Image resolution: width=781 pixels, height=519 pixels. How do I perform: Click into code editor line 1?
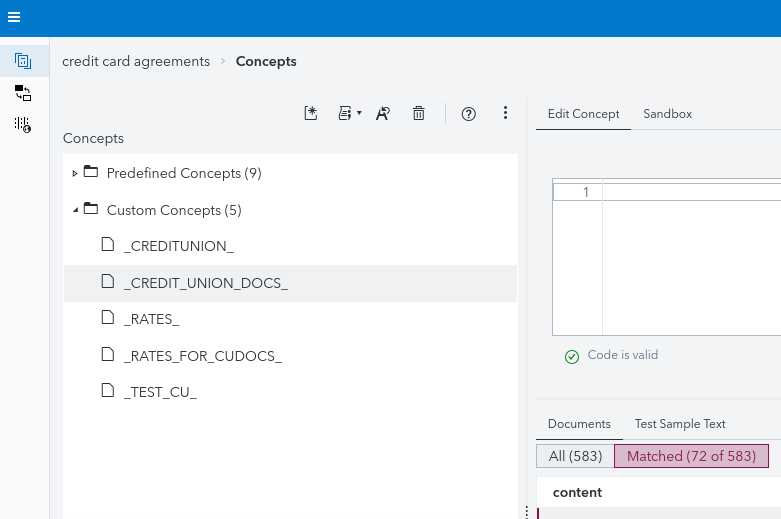click(x=691, y=192)
